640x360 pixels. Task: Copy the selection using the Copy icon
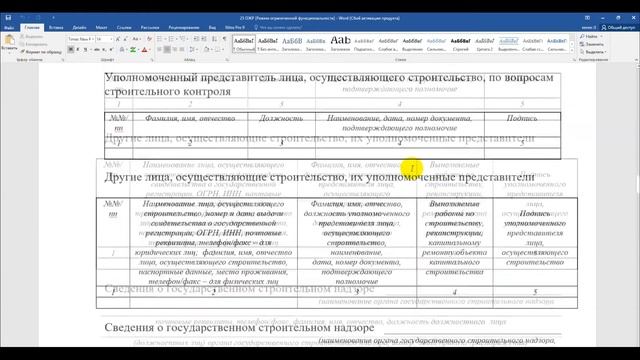click(22, 44)
